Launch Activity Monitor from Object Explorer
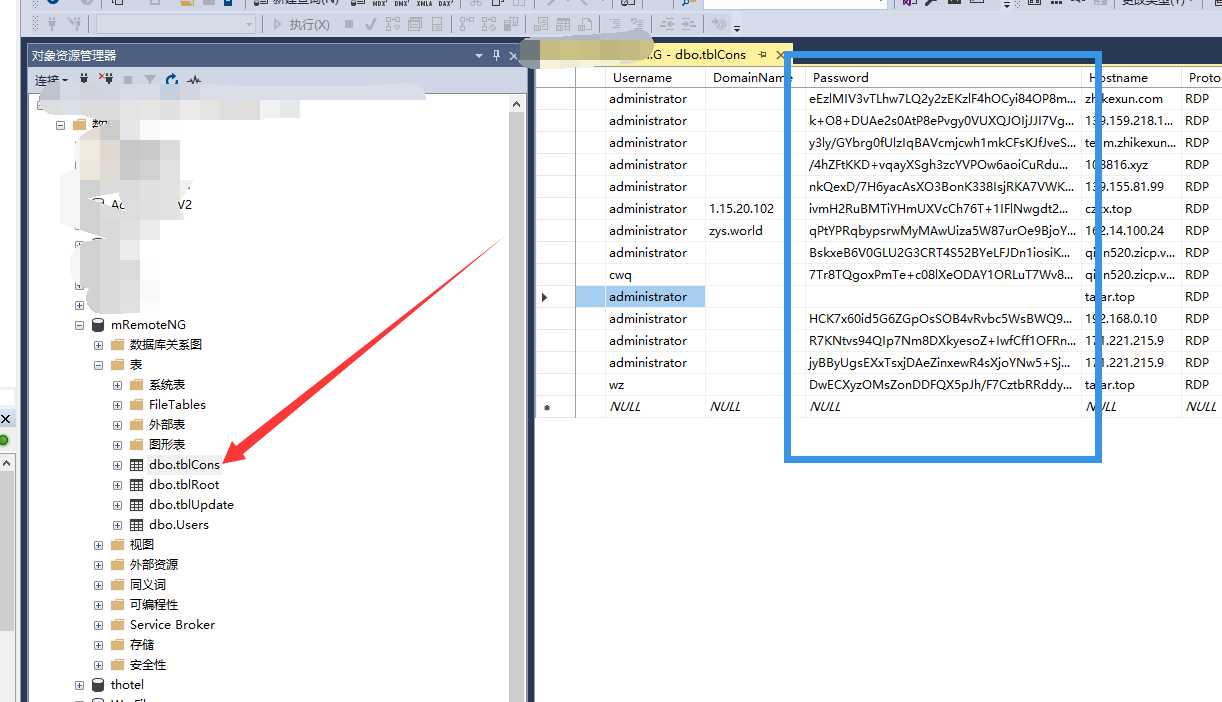 pyautogui.click(x=192, y=78)
